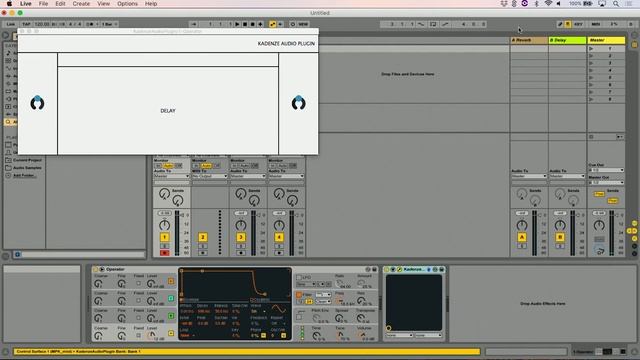
Task: Select yellow oscillator A button in Operator
Action: pyautogui.click(x=171, y=334)
